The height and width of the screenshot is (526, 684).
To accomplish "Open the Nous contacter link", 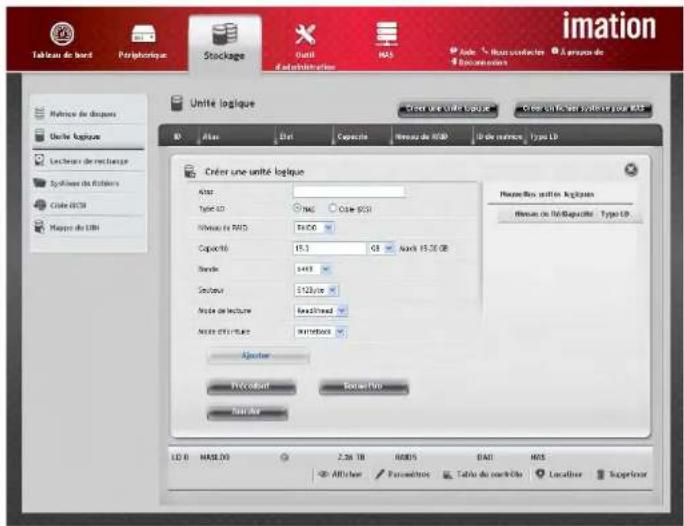I will point(514,51).
